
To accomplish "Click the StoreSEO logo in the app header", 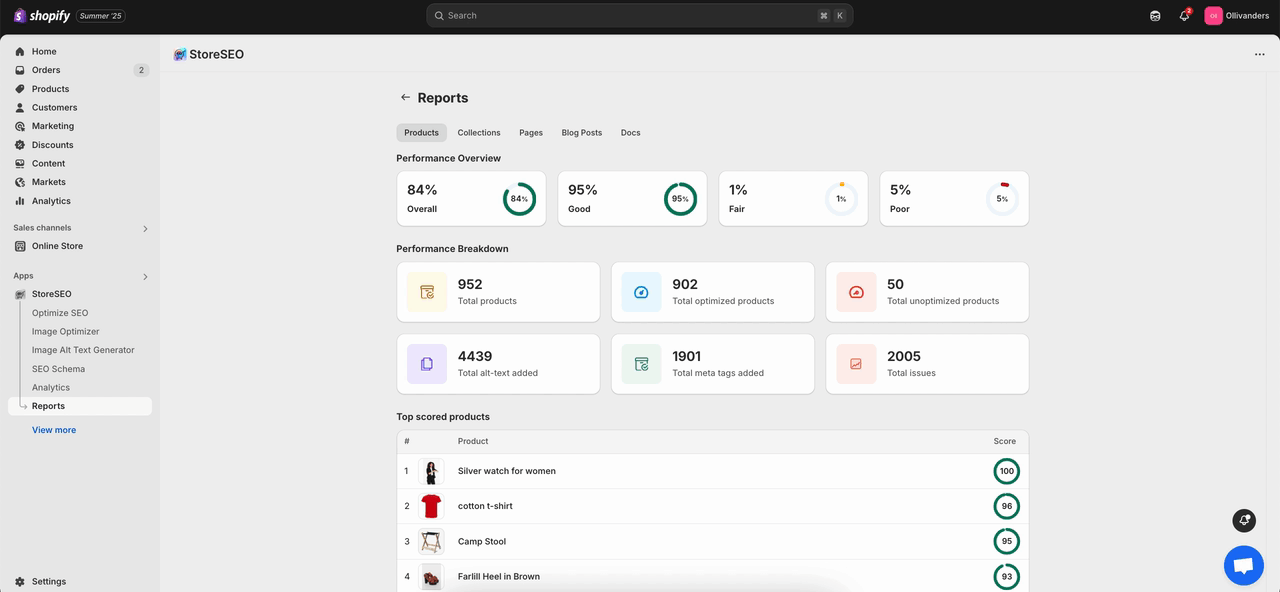I will tap(180, 55).
